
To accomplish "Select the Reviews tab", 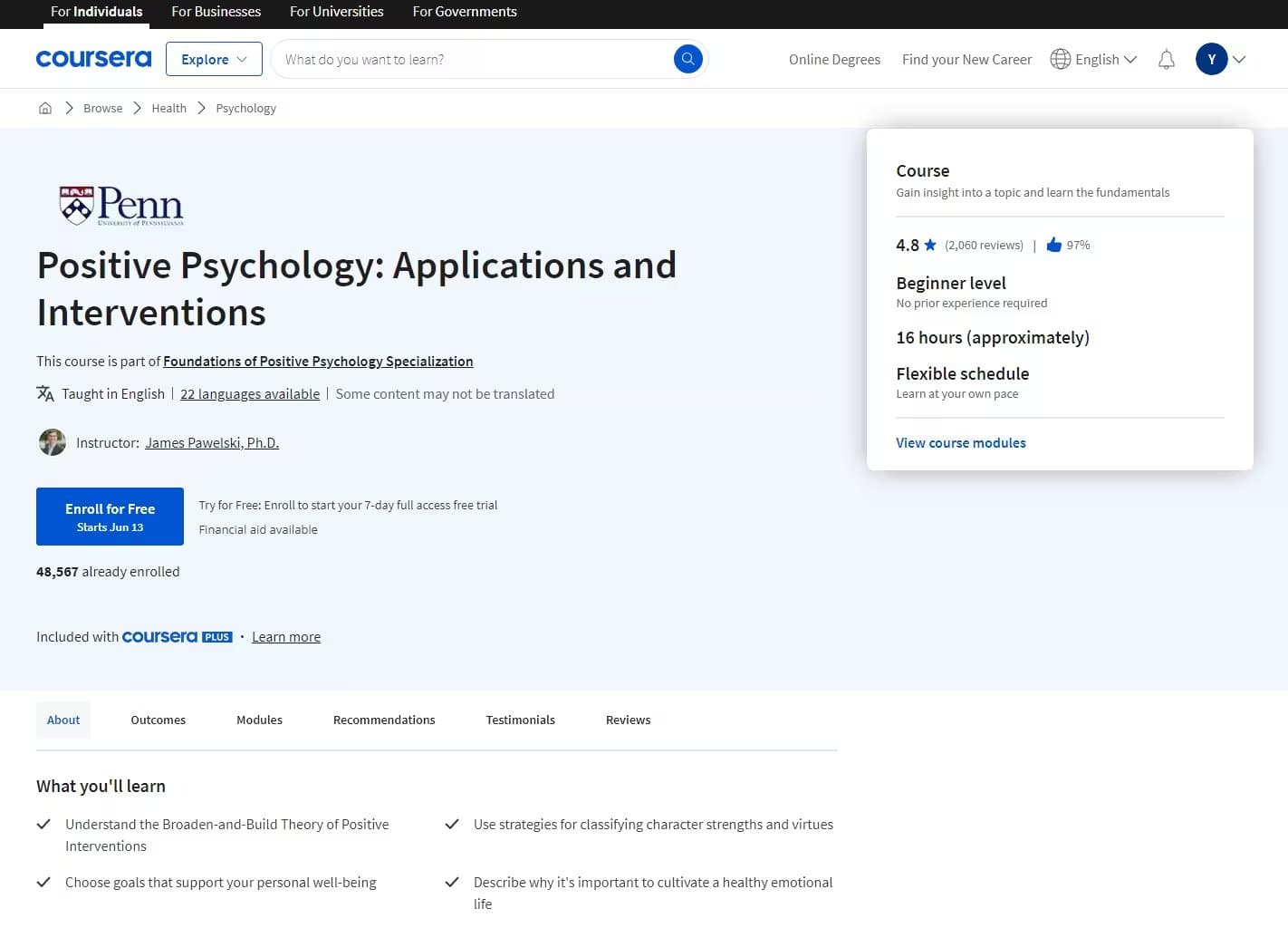I will [628, 720].
